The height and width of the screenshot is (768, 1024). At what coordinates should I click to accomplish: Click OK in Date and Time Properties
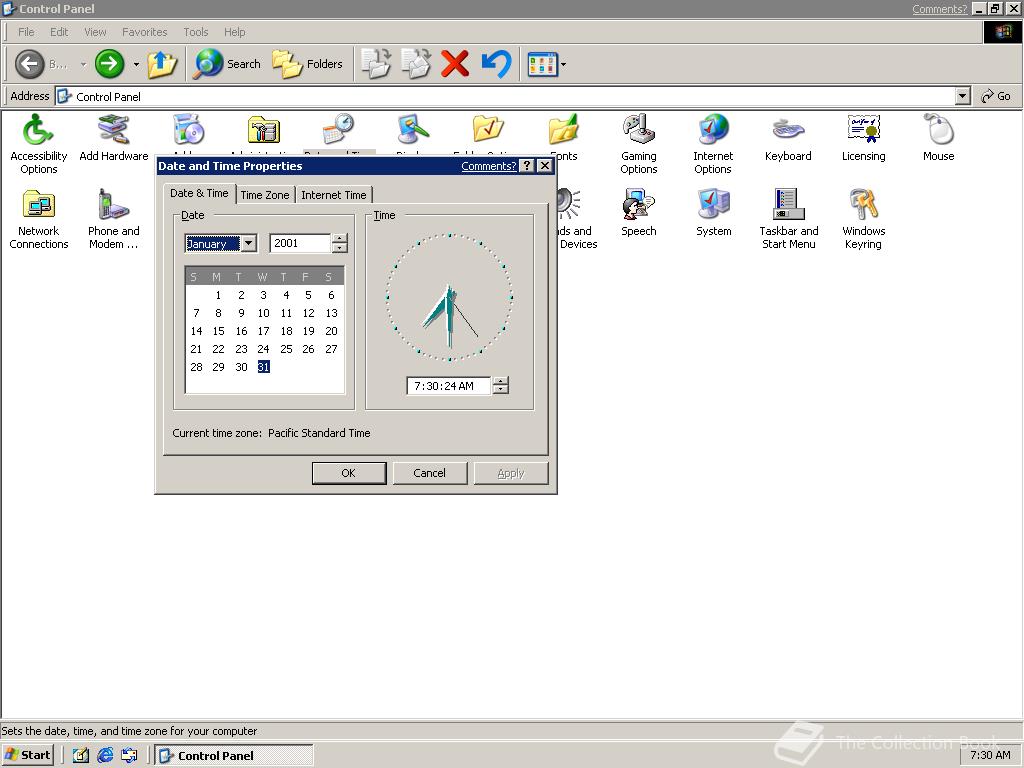349,473
